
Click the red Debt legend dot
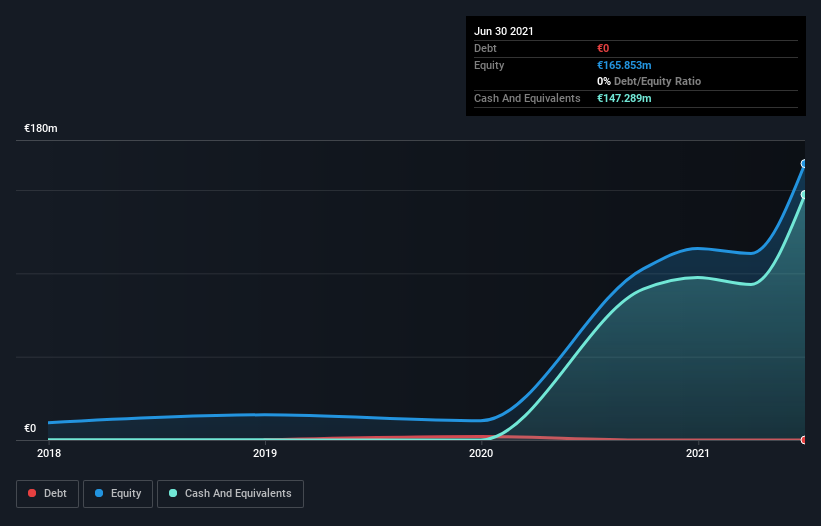[x=32, y=493]
